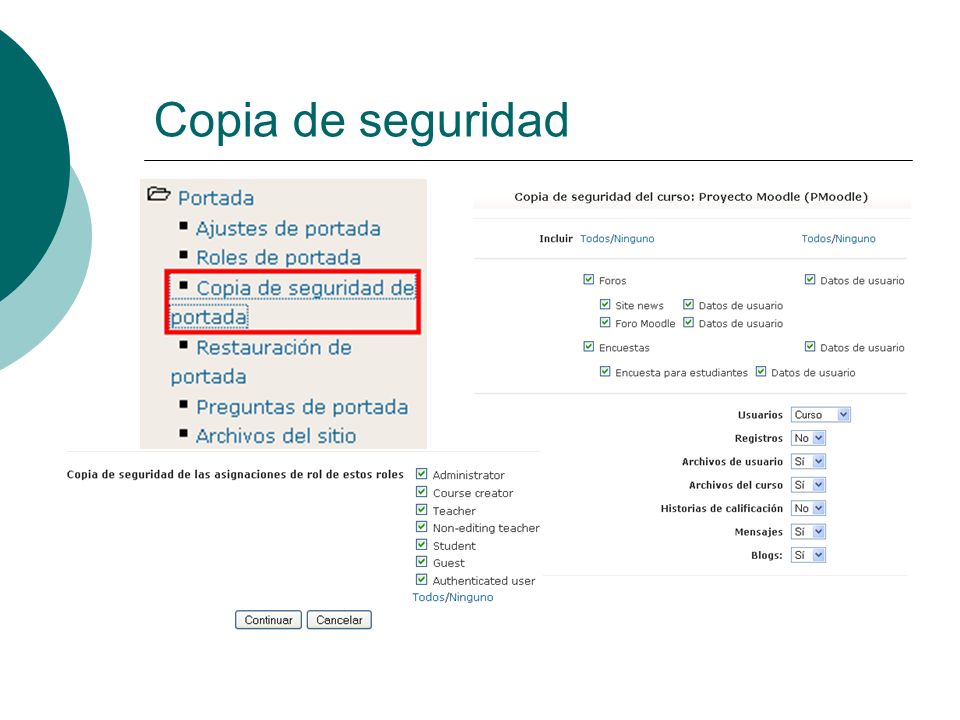Open the Mensajes dropdown
Image resolution: width=960 pixels, height=720 pixels.
coord(808,531)
